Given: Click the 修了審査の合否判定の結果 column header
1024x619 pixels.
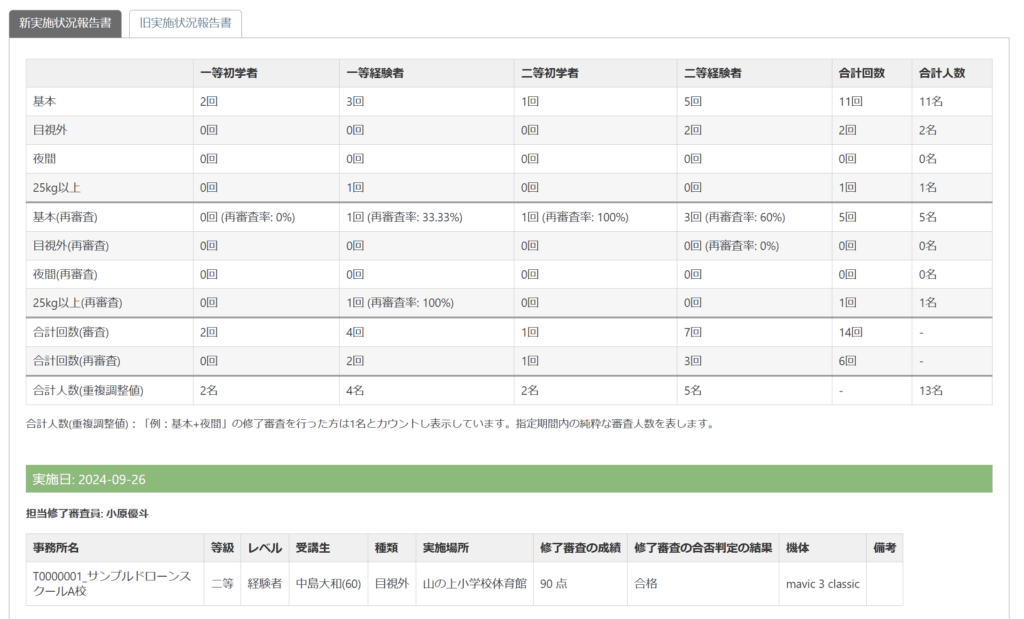Looking at the screenshot, I should coord(703,547).
